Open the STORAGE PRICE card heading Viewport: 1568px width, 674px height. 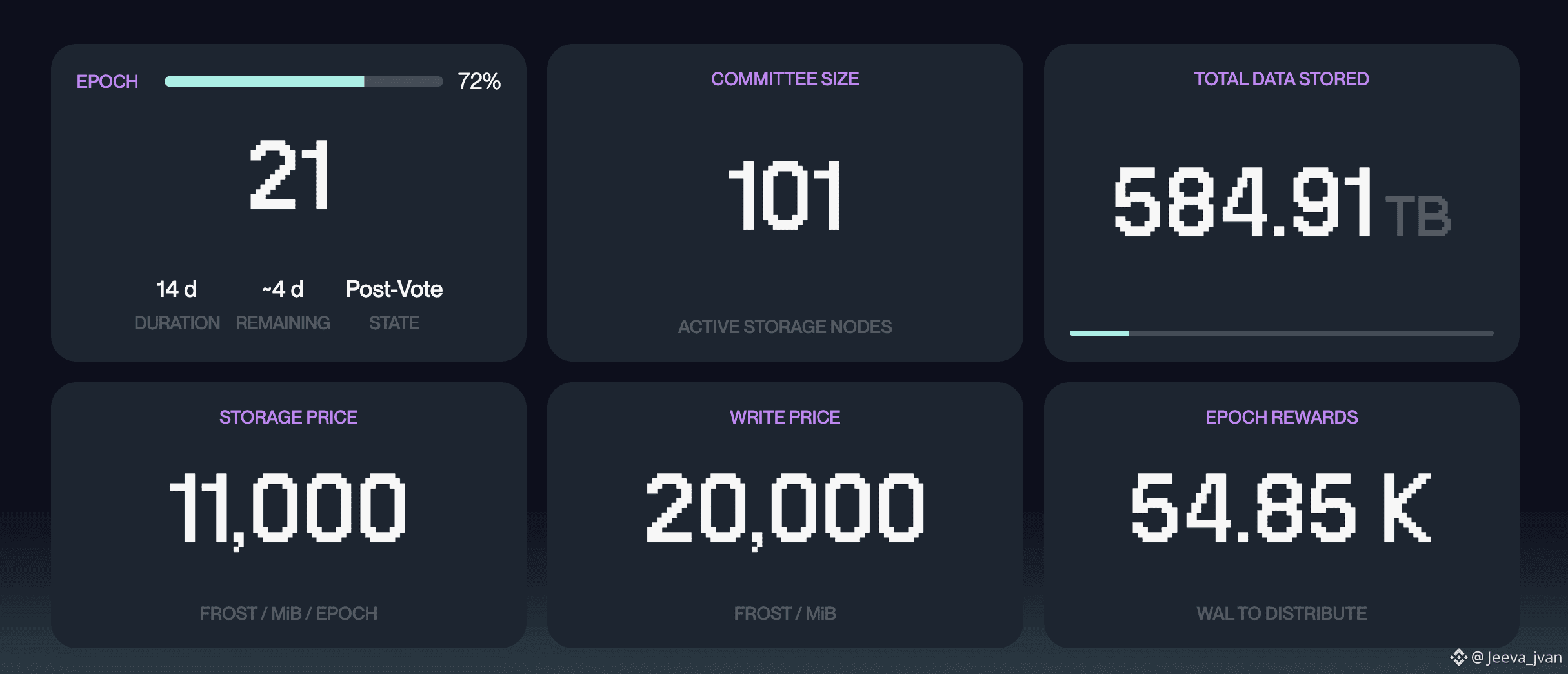[x=288, y=417]
